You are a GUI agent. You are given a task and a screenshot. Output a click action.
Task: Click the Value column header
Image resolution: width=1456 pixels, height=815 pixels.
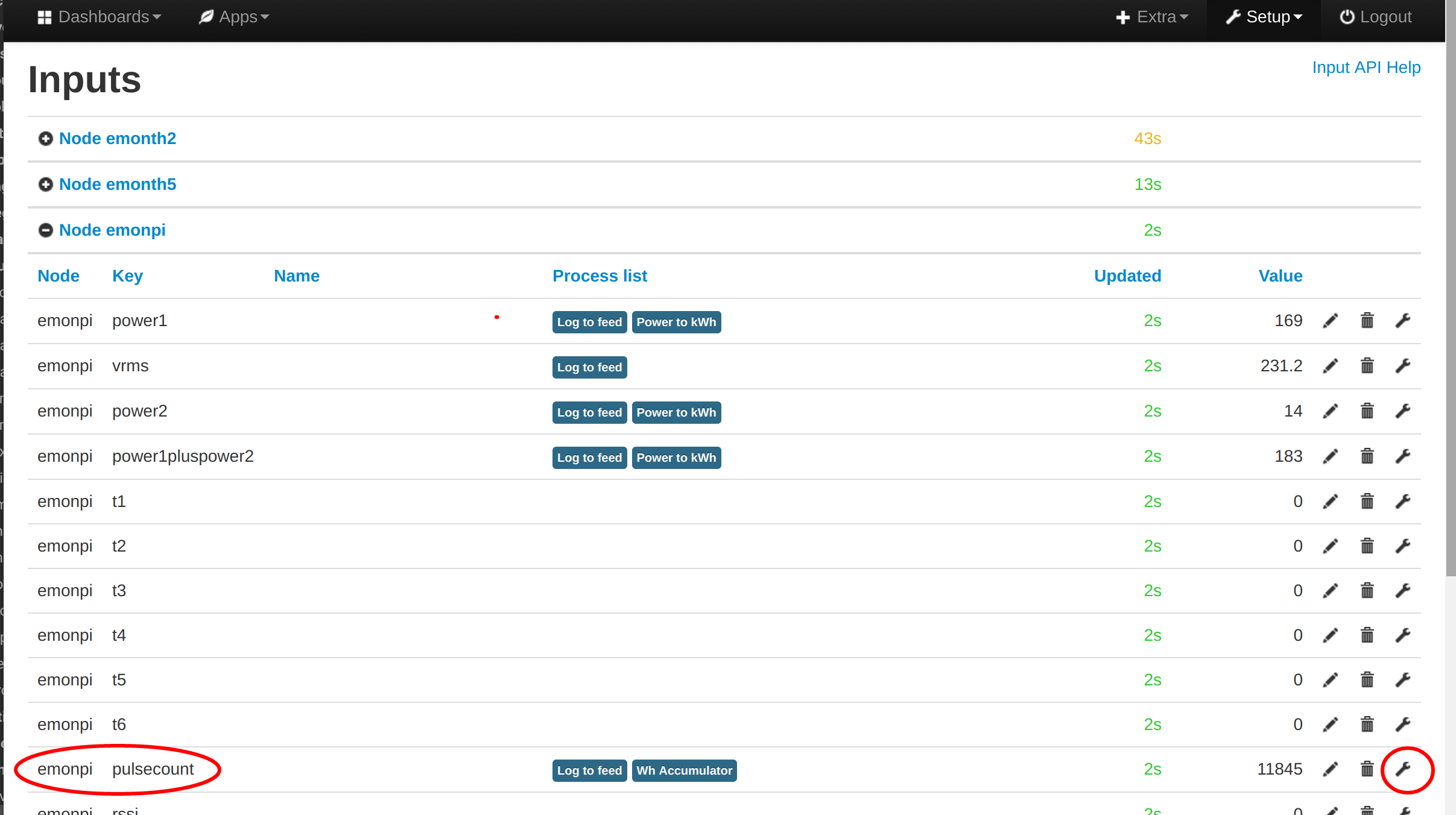[x=1280, y=276]
